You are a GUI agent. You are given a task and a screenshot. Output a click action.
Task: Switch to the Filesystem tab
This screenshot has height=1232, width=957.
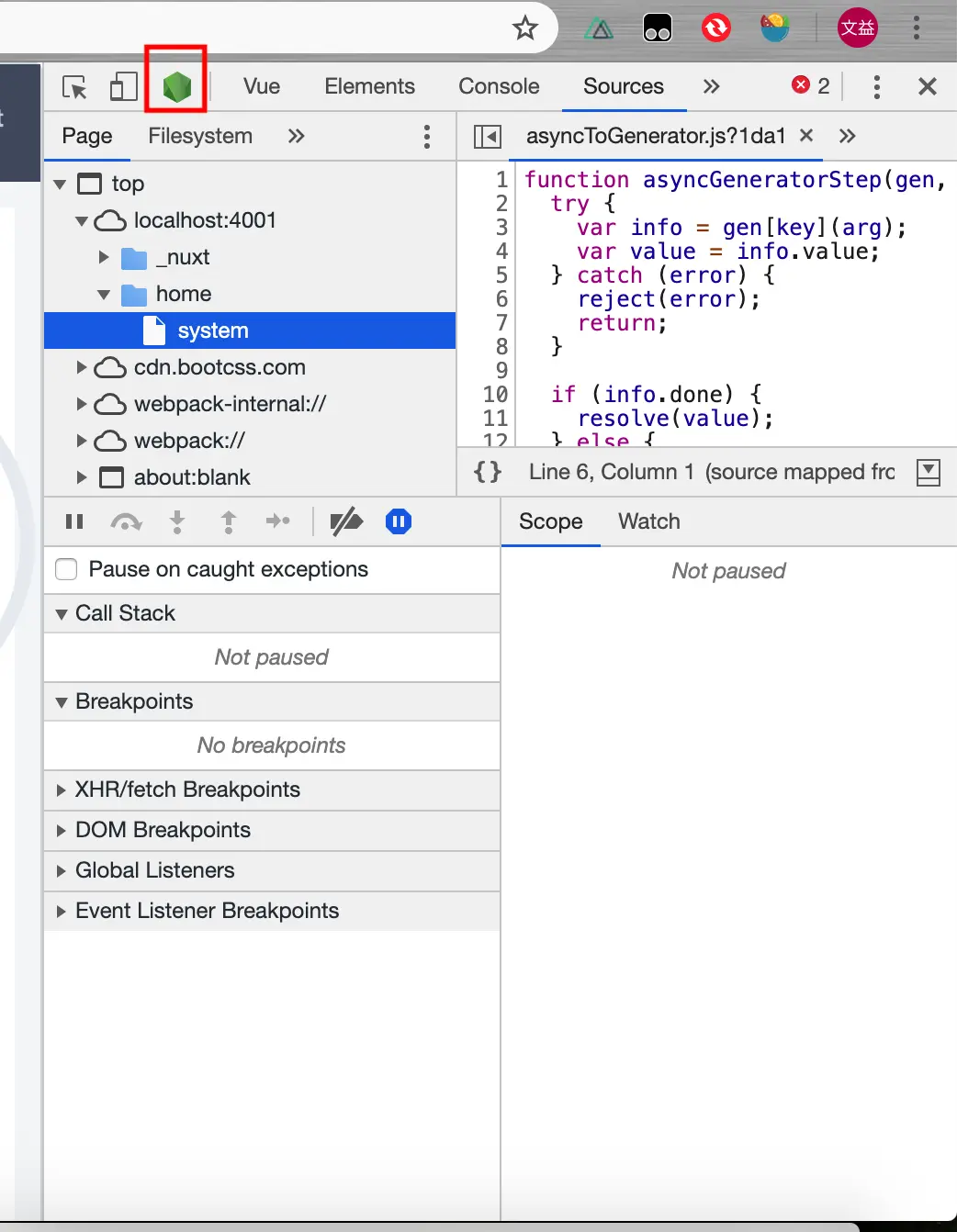pyautogui.click(x=200, y=136)
